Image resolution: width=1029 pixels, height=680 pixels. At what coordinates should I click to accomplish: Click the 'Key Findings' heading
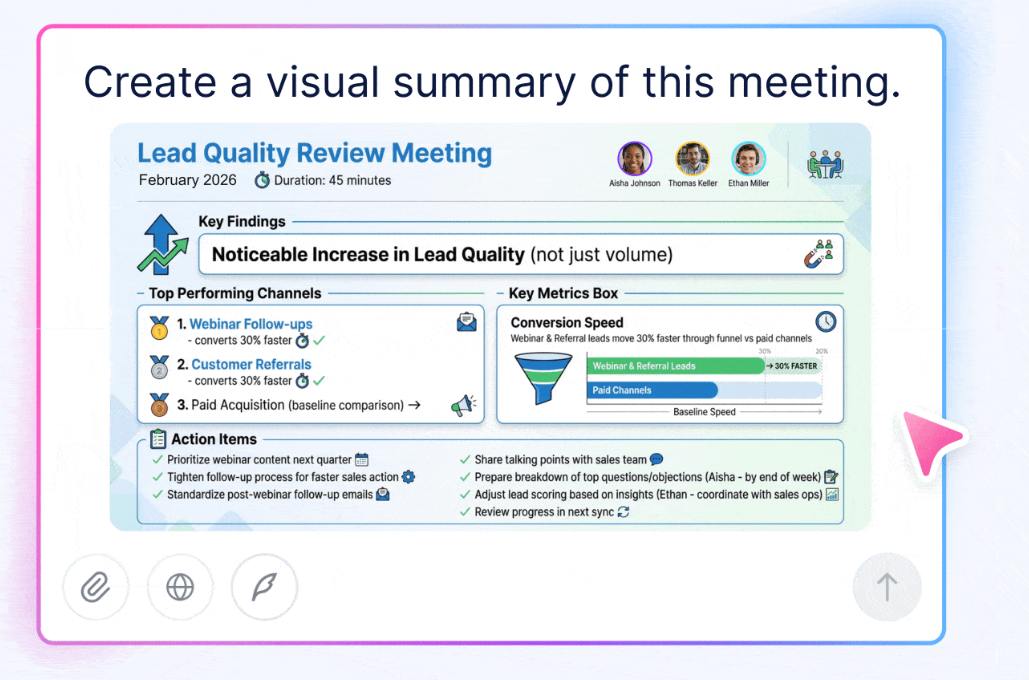pos(242,221)
